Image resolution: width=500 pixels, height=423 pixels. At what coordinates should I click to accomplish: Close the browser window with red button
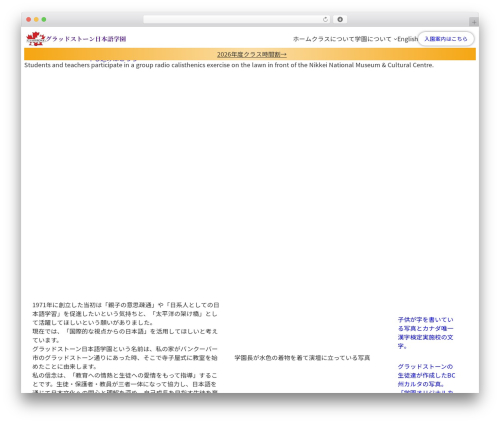click(29, 19)
